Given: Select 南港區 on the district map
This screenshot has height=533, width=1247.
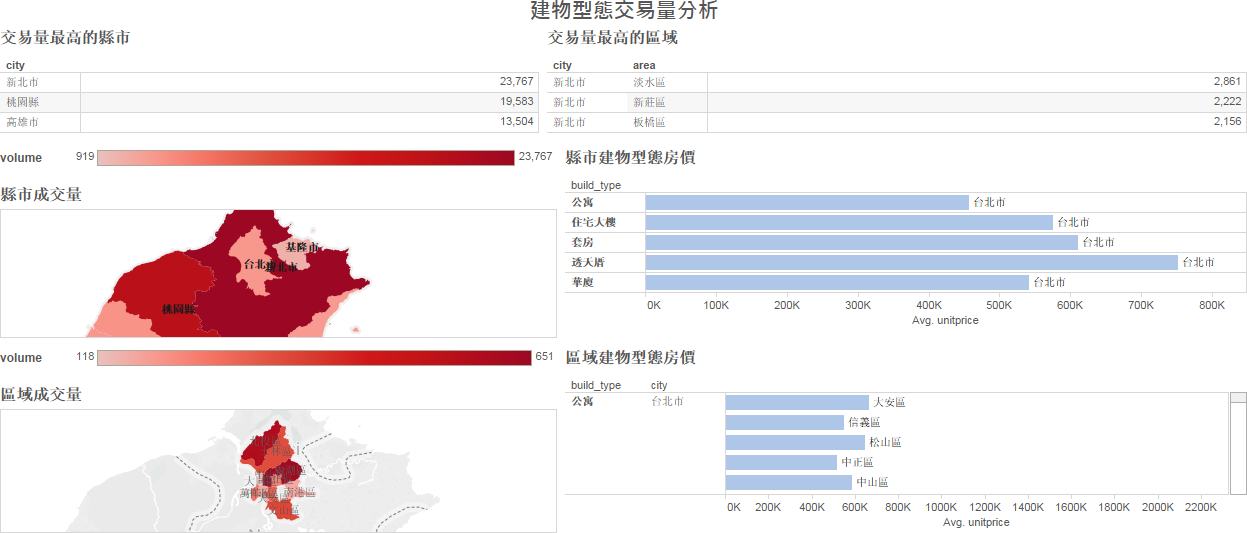Looking at the screenshot, I should coord(299,492).
